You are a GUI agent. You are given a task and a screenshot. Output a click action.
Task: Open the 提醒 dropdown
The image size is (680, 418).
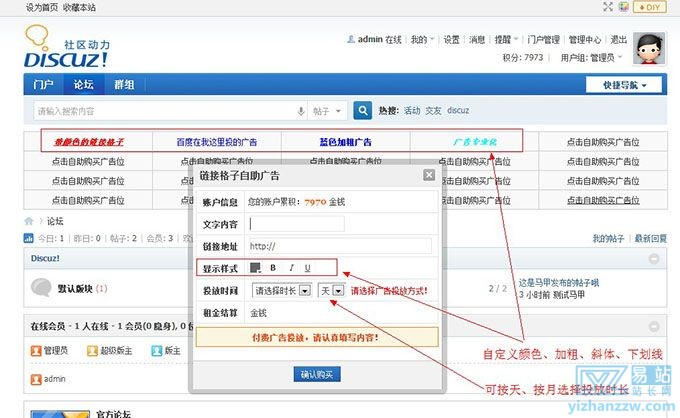click(x=506, y=39)
